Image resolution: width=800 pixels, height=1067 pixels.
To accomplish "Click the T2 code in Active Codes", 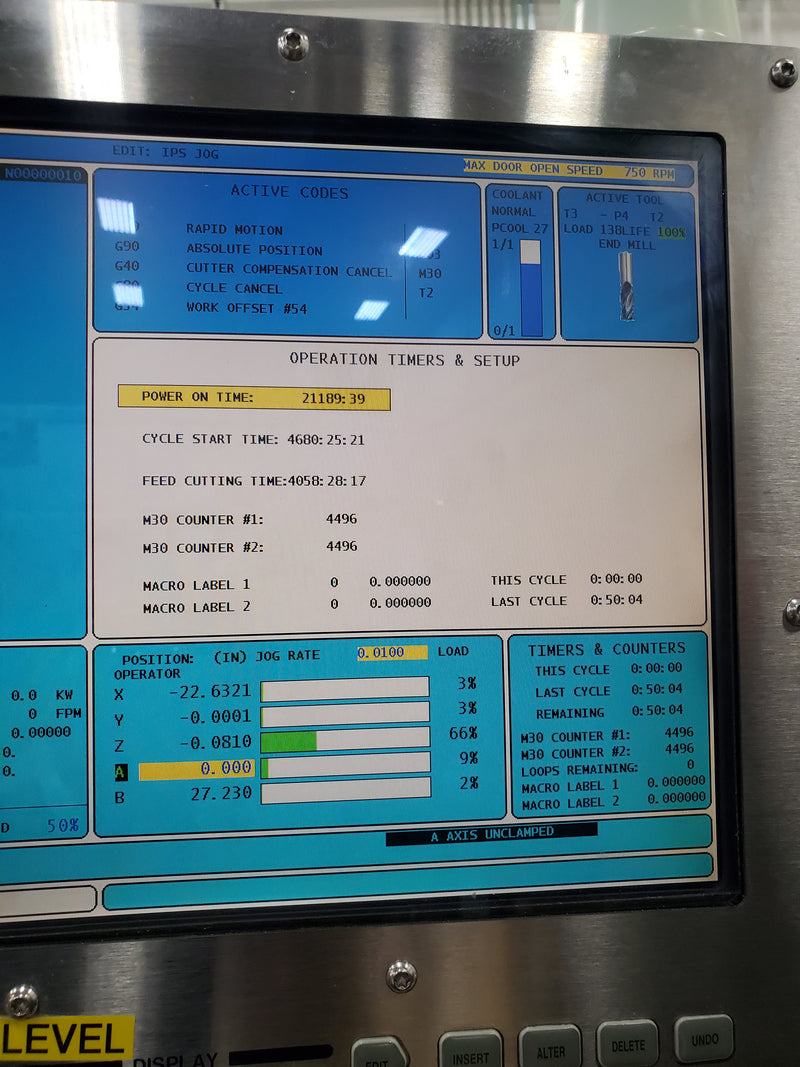I will [426, 293].
